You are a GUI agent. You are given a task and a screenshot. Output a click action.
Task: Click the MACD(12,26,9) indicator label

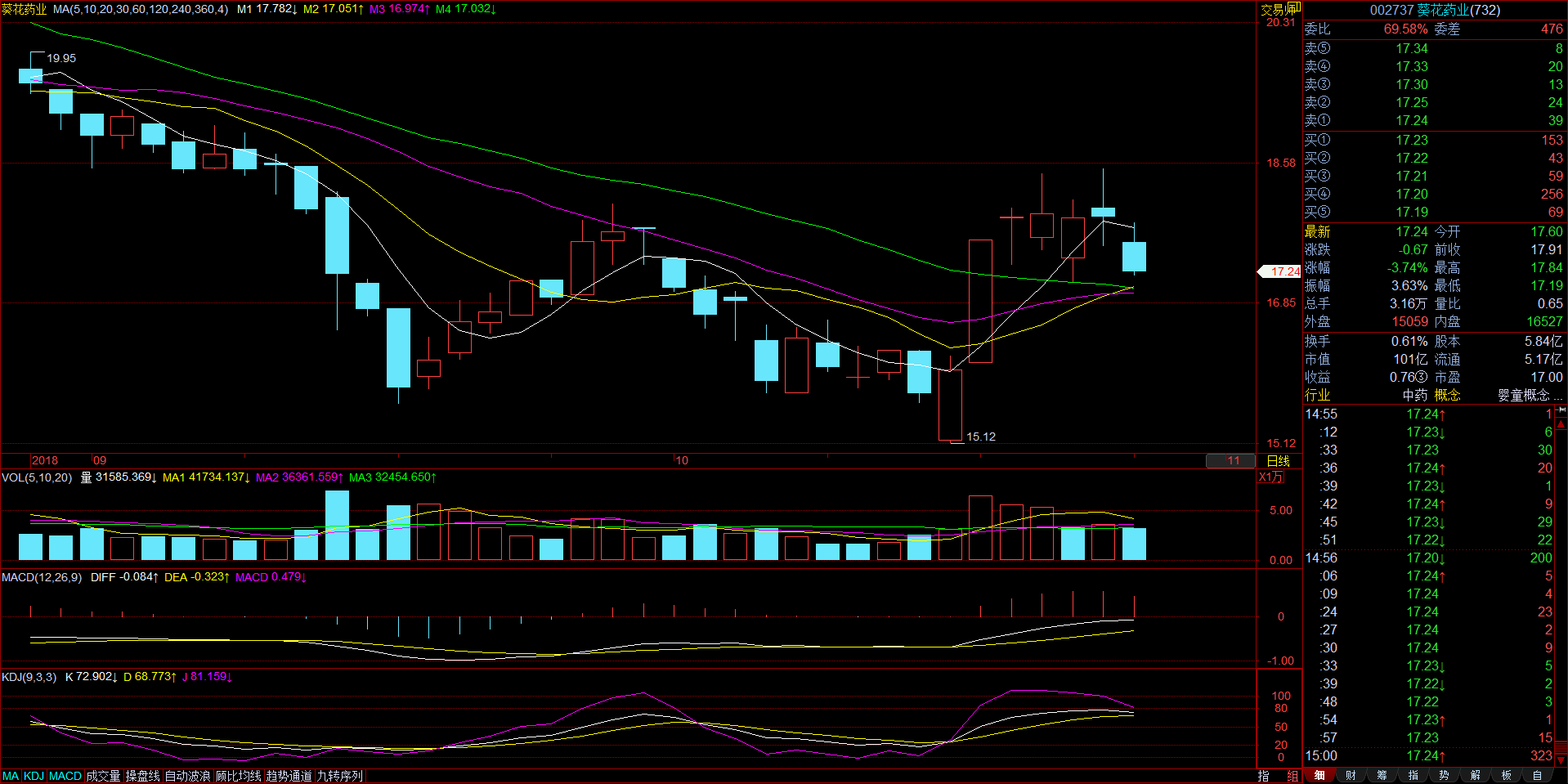[x=42, y=577]
